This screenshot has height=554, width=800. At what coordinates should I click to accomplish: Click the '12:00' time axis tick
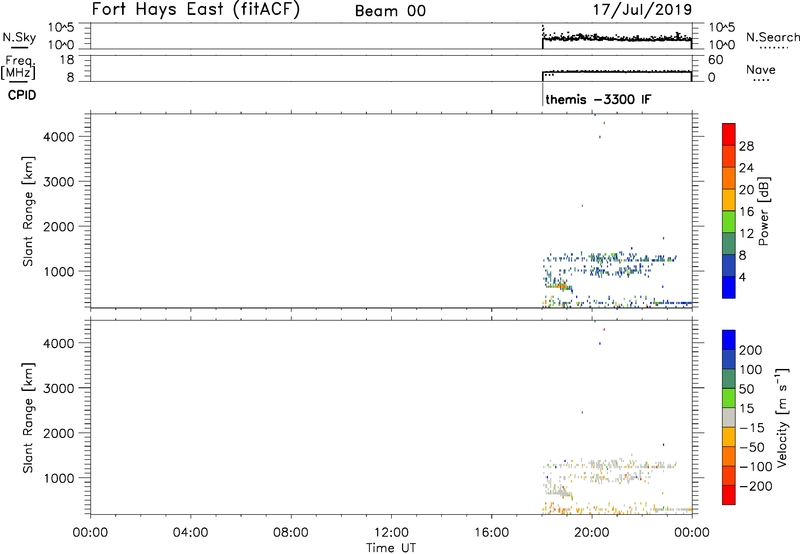click(391, 532)
